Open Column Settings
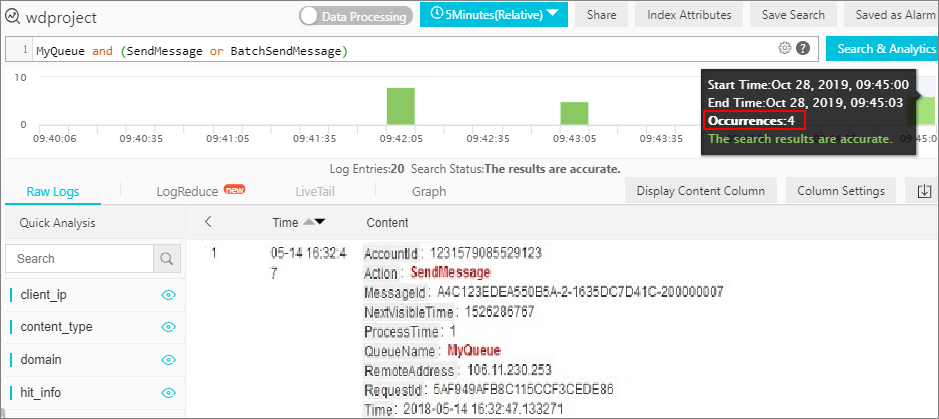Viewport: 939px width, 419px height. 841,191
